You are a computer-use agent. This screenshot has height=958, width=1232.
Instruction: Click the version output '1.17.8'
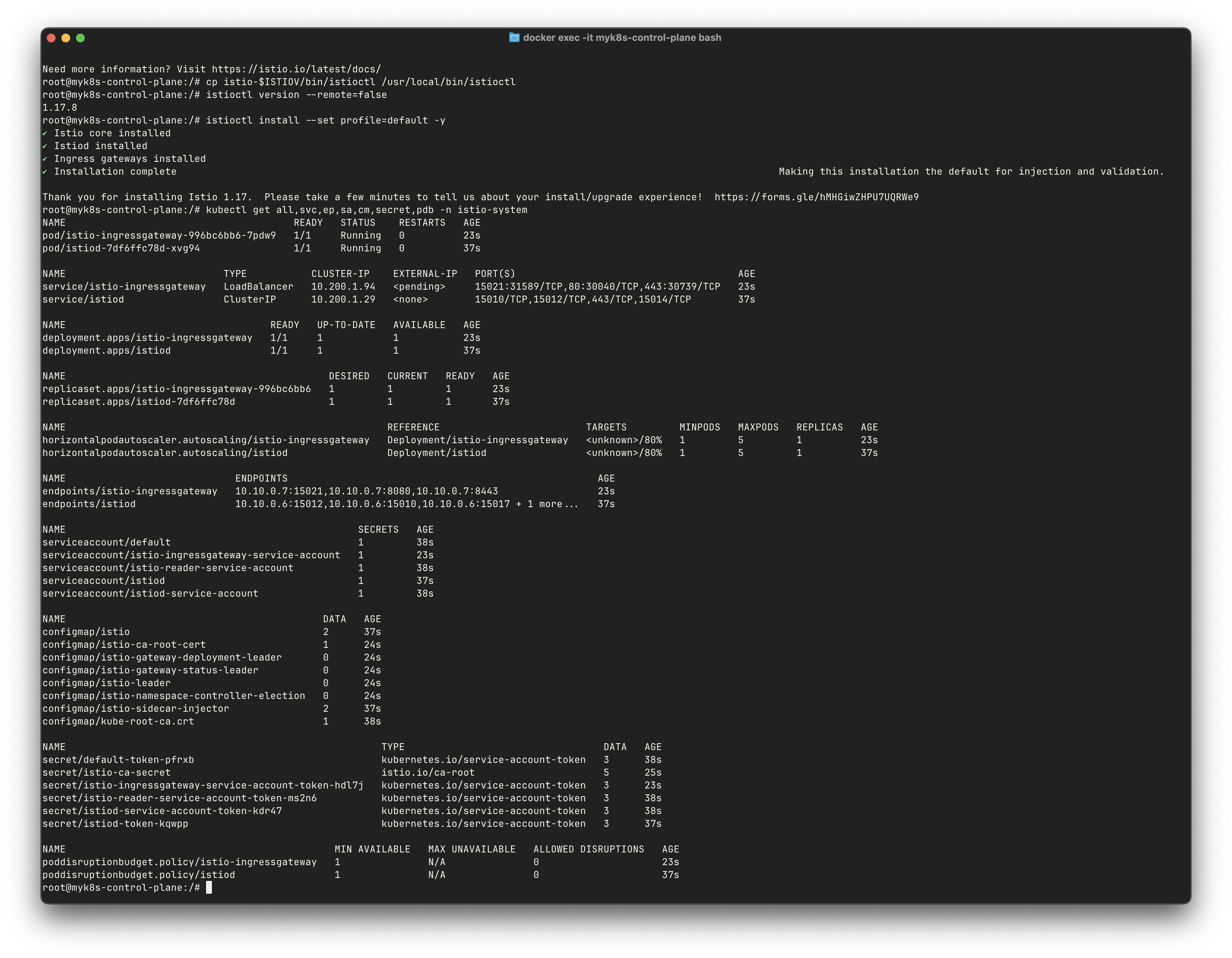(x=60, y=107)
